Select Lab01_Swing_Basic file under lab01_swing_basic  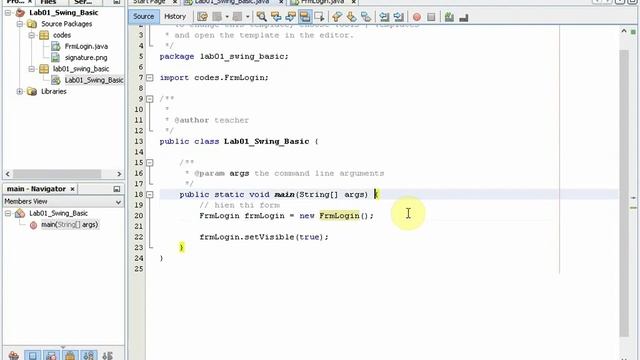(x=94, y=80)
